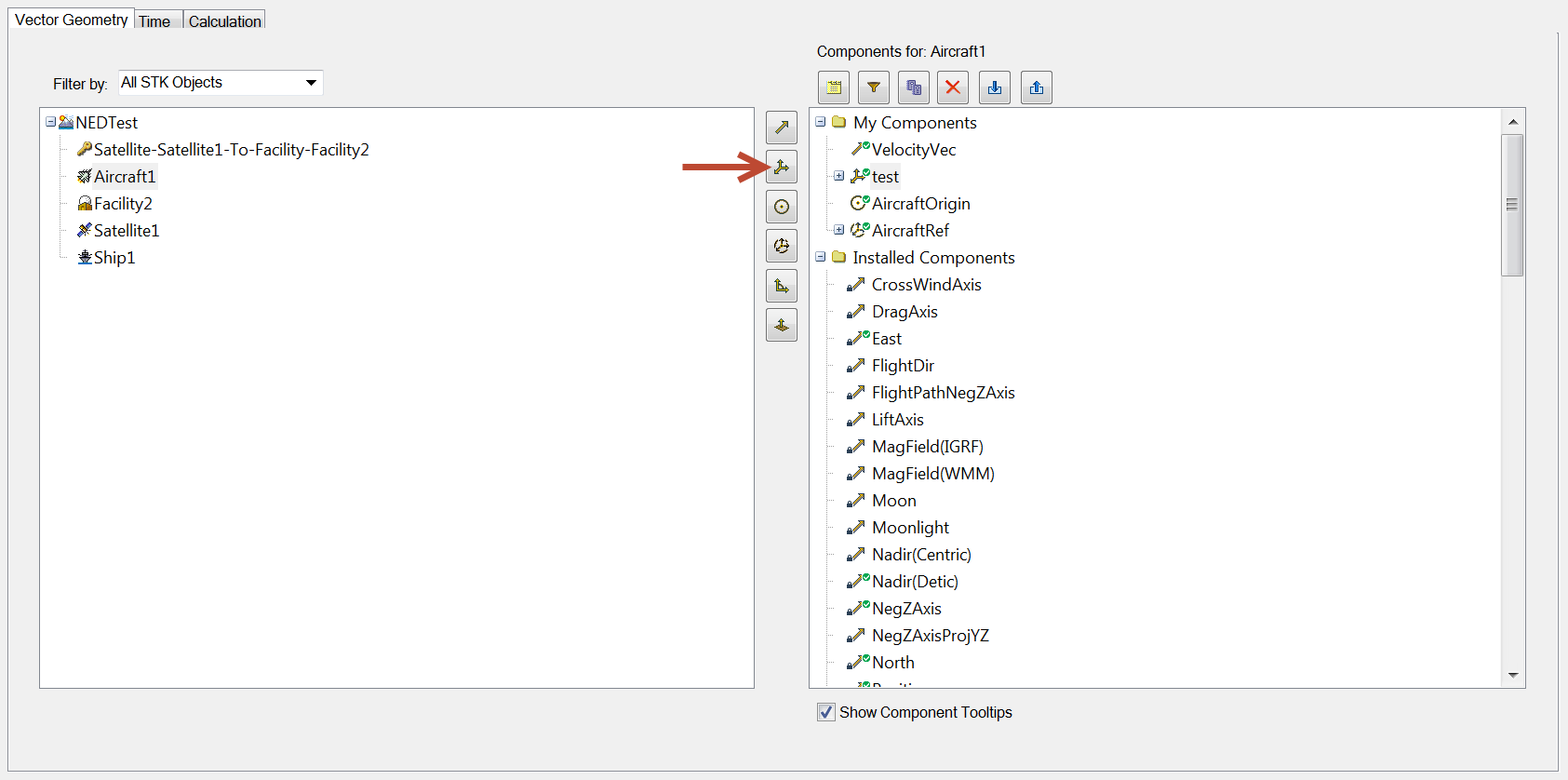
Task: Click the Create new Plane button
Action: pos(782,325)
